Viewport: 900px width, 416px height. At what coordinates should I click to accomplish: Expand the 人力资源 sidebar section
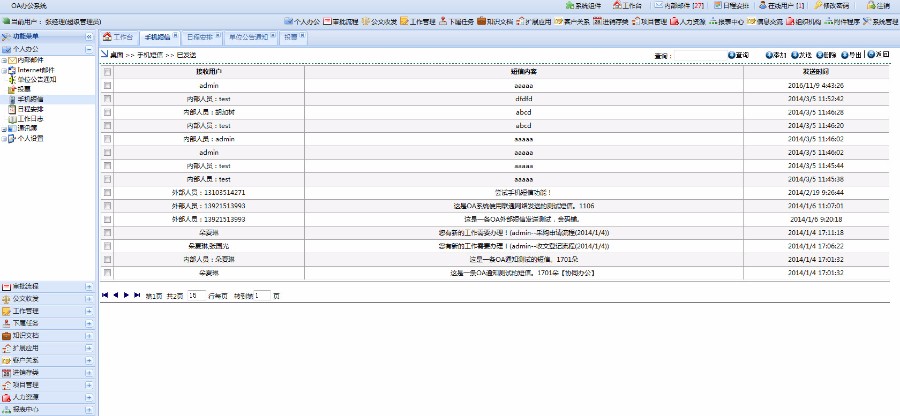89,397
